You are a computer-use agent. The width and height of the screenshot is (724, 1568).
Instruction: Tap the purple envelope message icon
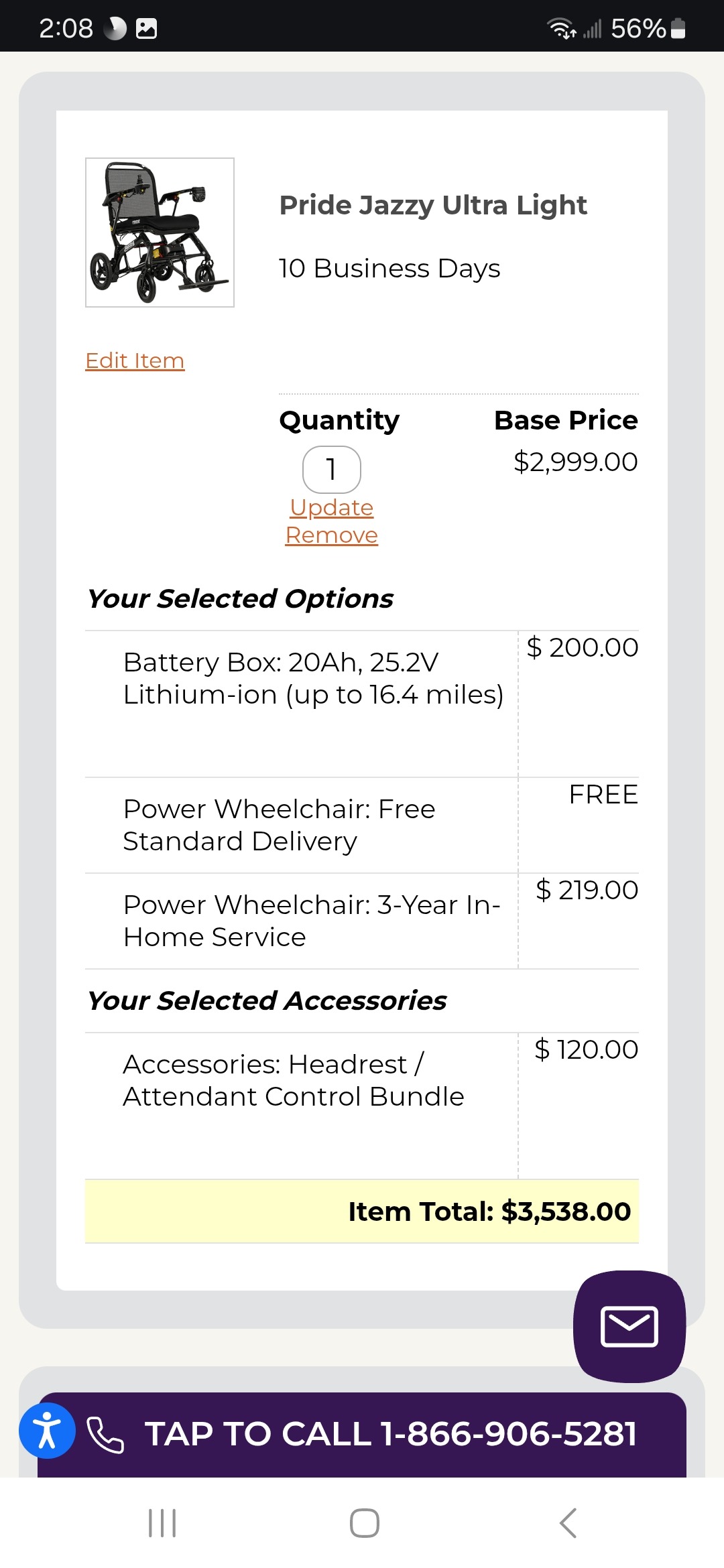coord(629,1325)
